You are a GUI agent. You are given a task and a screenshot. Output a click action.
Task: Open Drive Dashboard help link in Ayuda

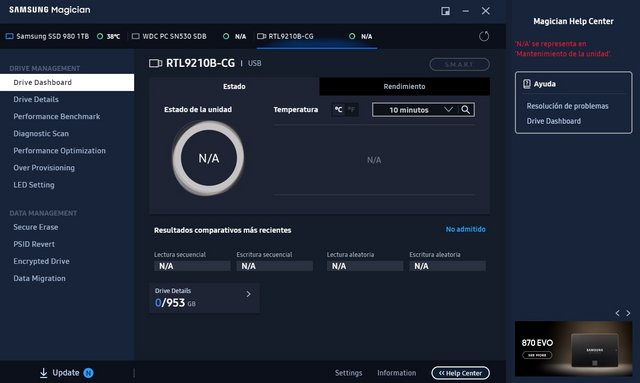pyautogui.click(x=553, y=121)
